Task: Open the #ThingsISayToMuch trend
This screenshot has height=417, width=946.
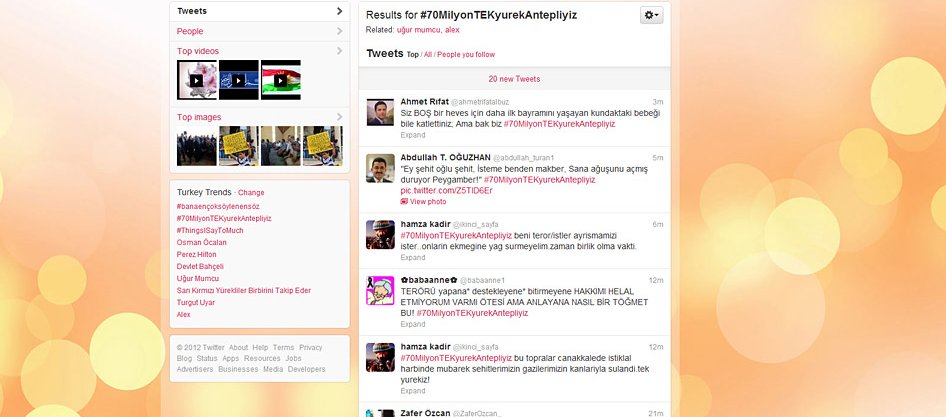Action: tap(209, 230)
